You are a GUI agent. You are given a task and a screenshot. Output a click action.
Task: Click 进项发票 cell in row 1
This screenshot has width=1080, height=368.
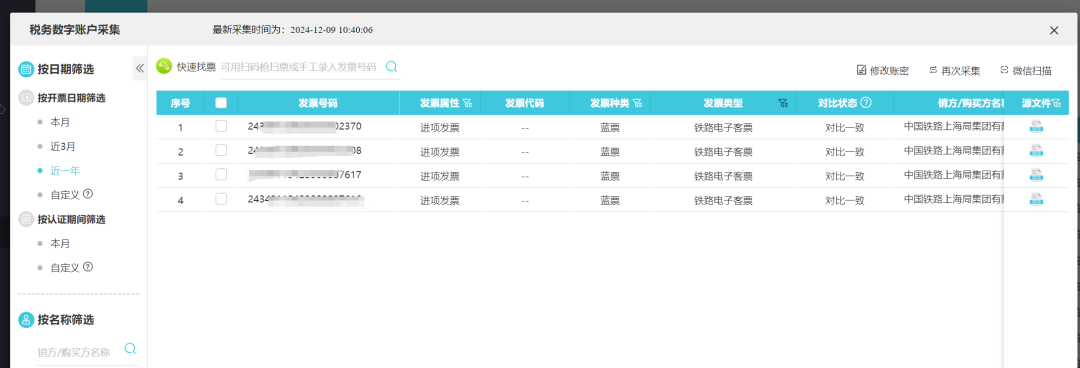[440, 127]
